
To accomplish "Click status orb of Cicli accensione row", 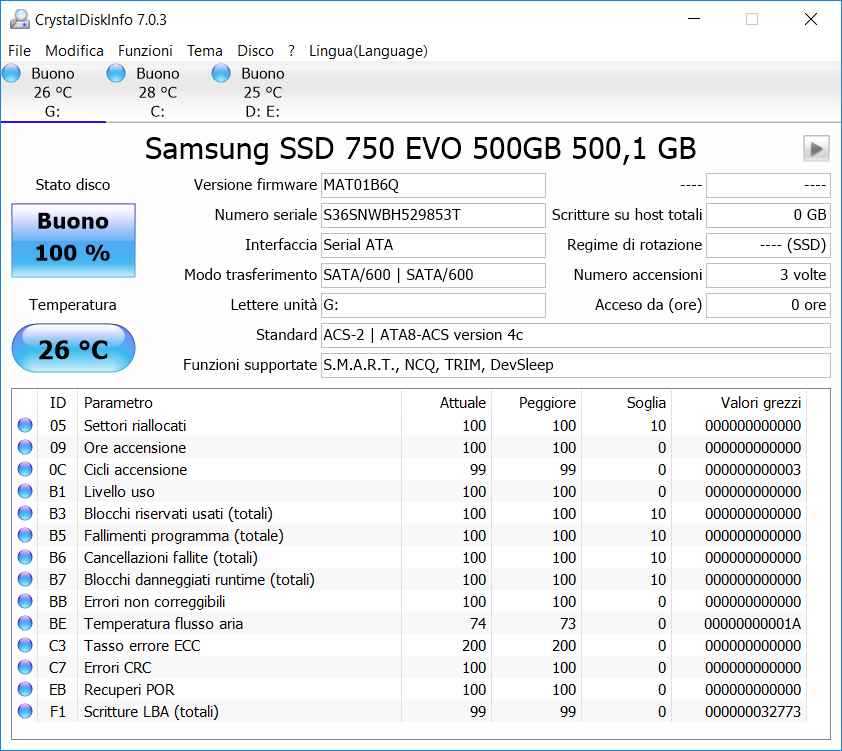I will (x=25, y=470).
